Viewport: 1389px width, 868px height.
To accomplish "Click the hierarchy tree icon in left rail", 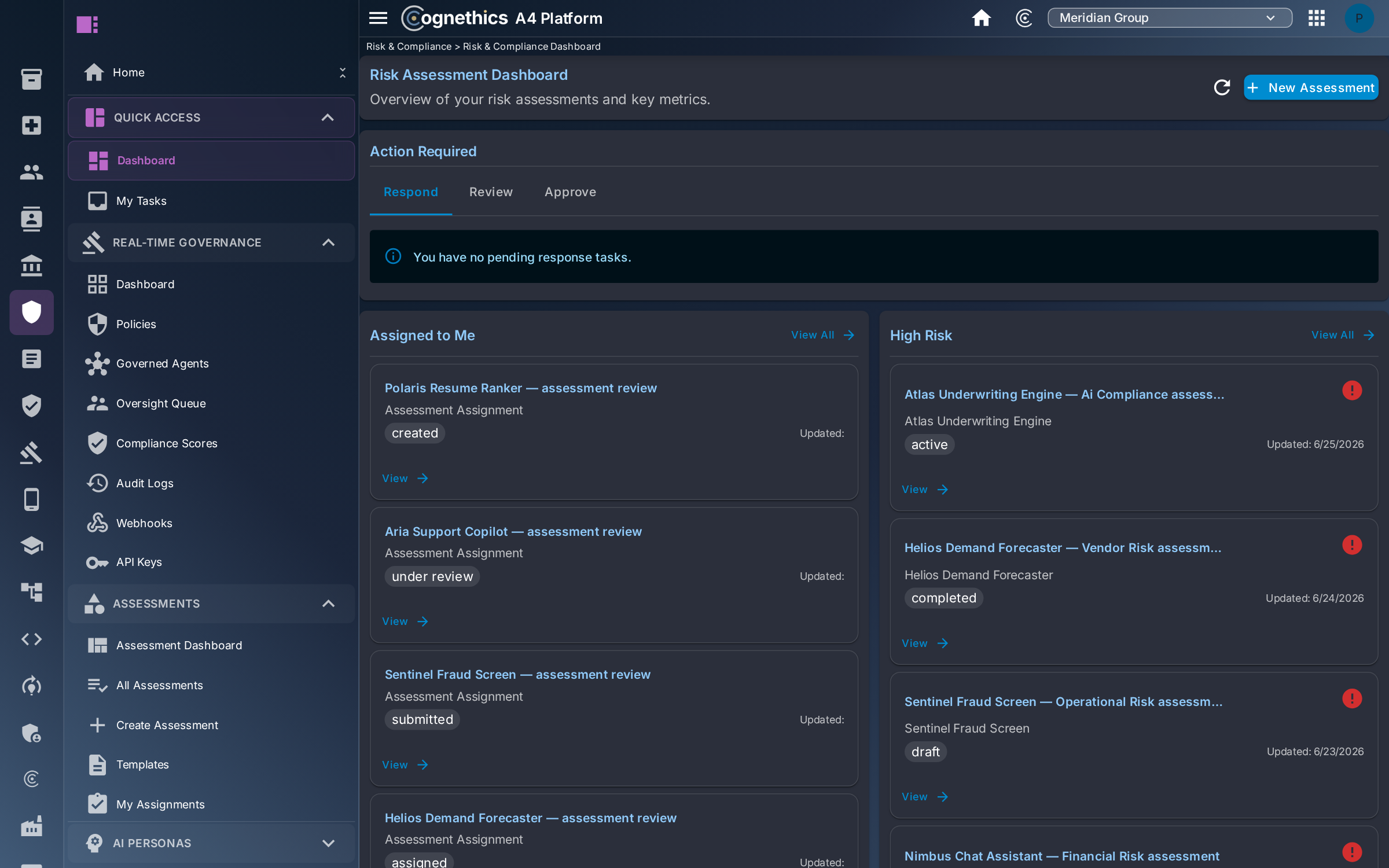I will (x=31, y=592).
